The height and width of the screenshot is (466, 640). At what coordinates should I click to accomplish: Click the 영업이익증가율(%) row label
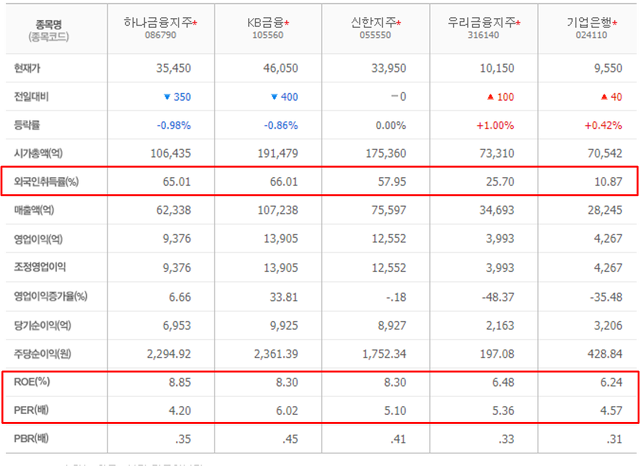pos(51,296)
